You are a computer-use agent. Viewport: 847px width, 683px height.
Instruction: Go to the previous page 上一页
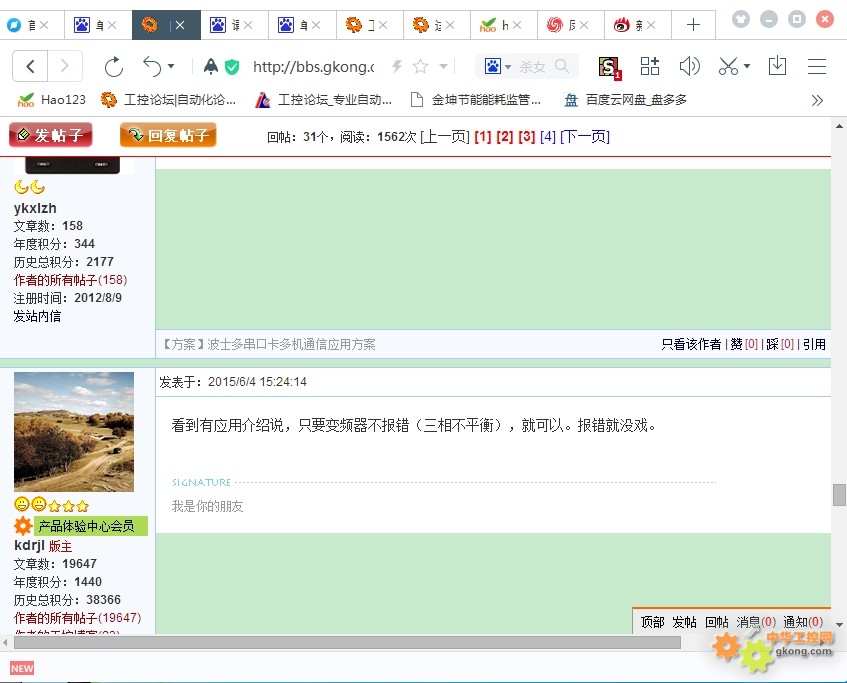[x=445, y=137]
